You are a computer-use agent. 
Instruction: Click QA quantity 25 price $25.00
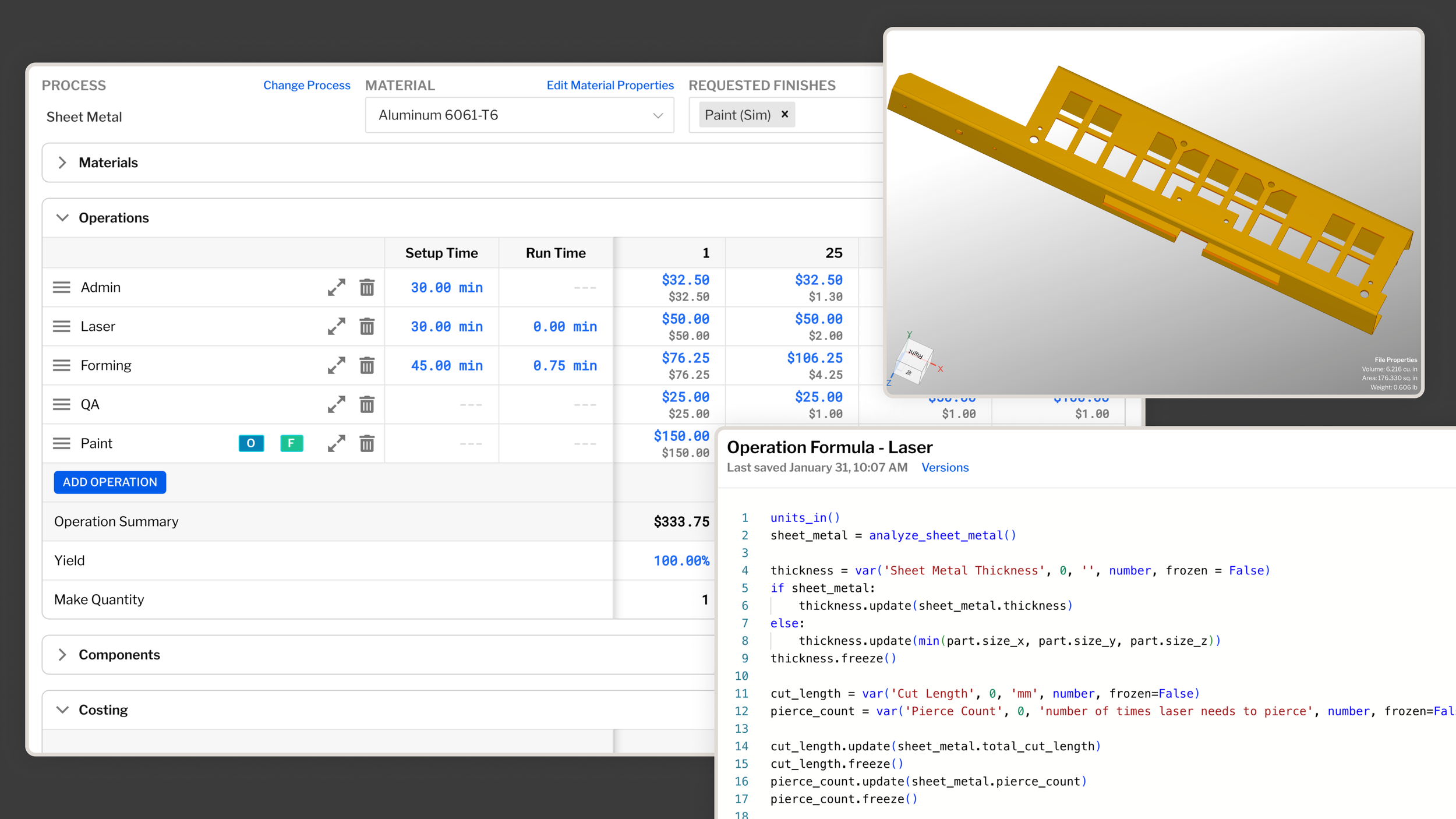pyautogui.click(x=819, y=397)
